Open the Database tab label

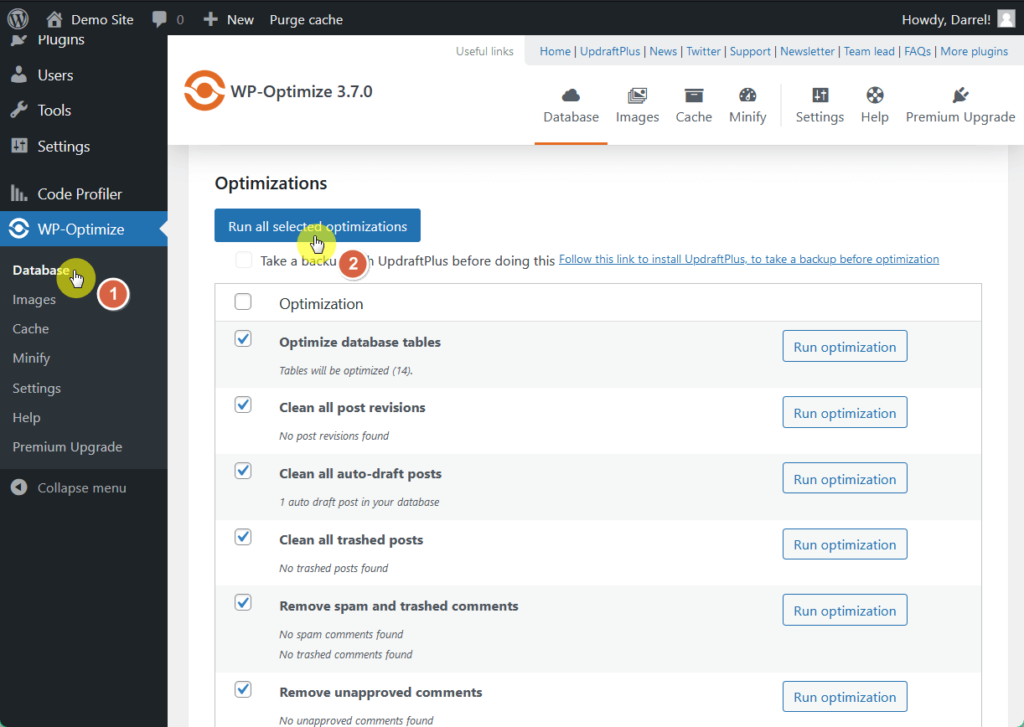571,117
